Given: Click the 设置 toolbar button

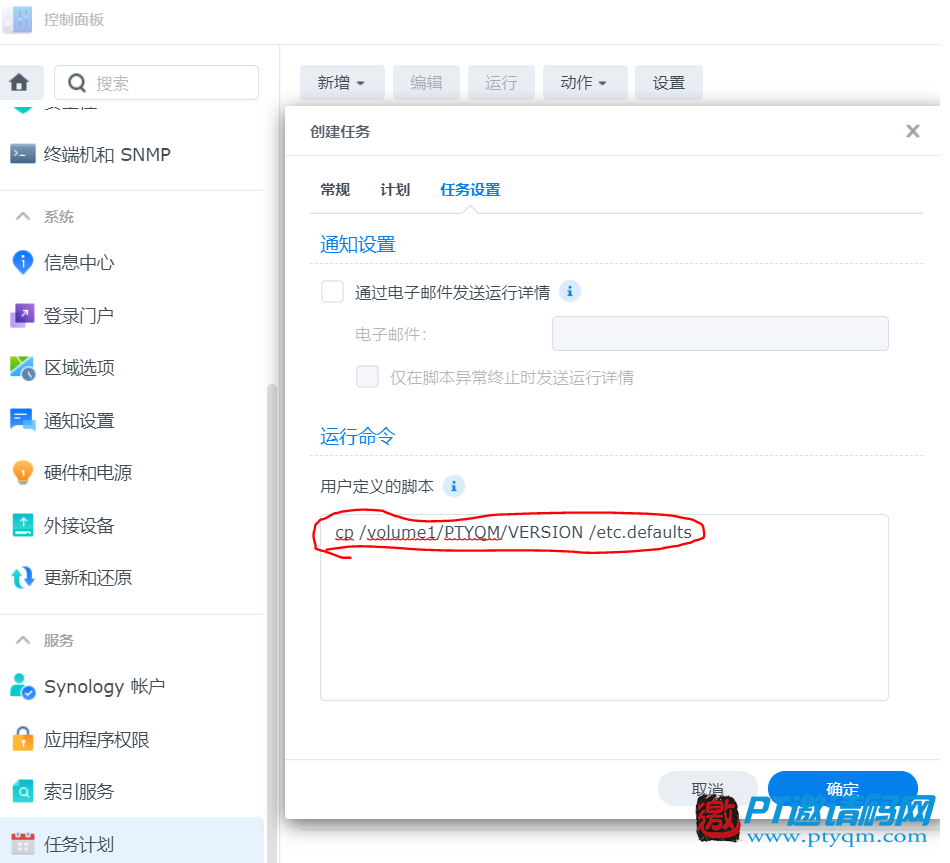Looking at the screenshot, I should click(669, 83).
